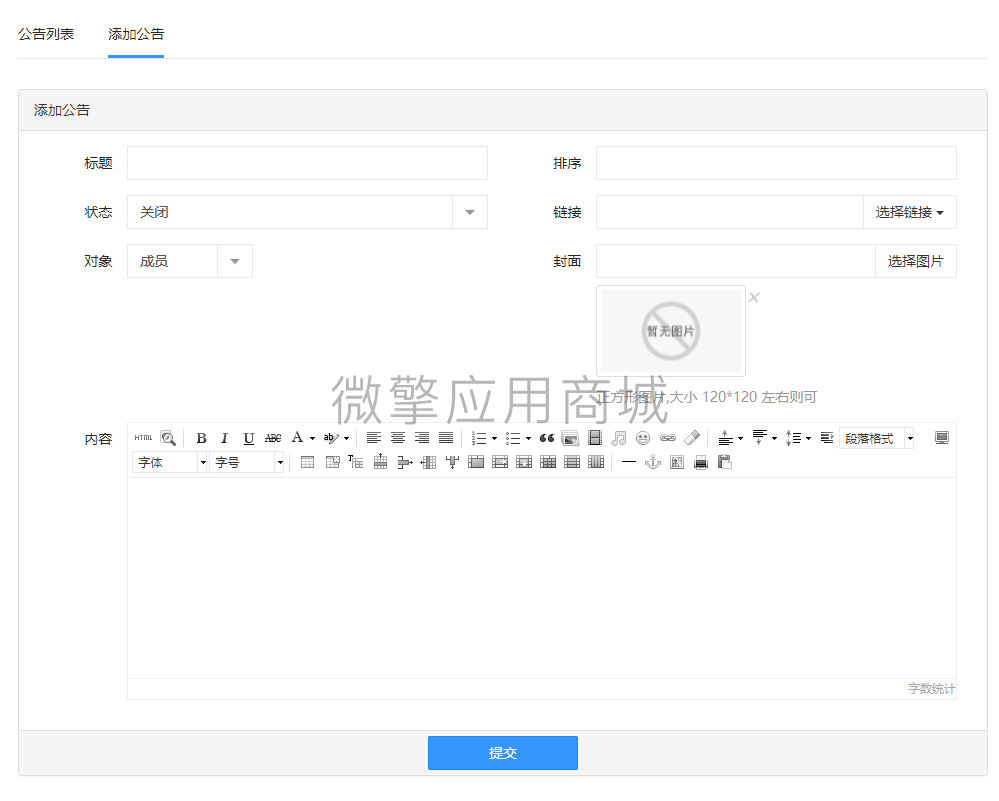Open the 对象 dropdown showing 成员

point(190,261)
